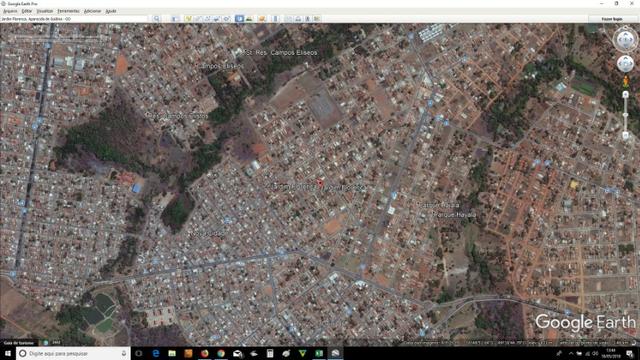Open the Arquivo menu

pyautogui.click(x=10, y=11)
